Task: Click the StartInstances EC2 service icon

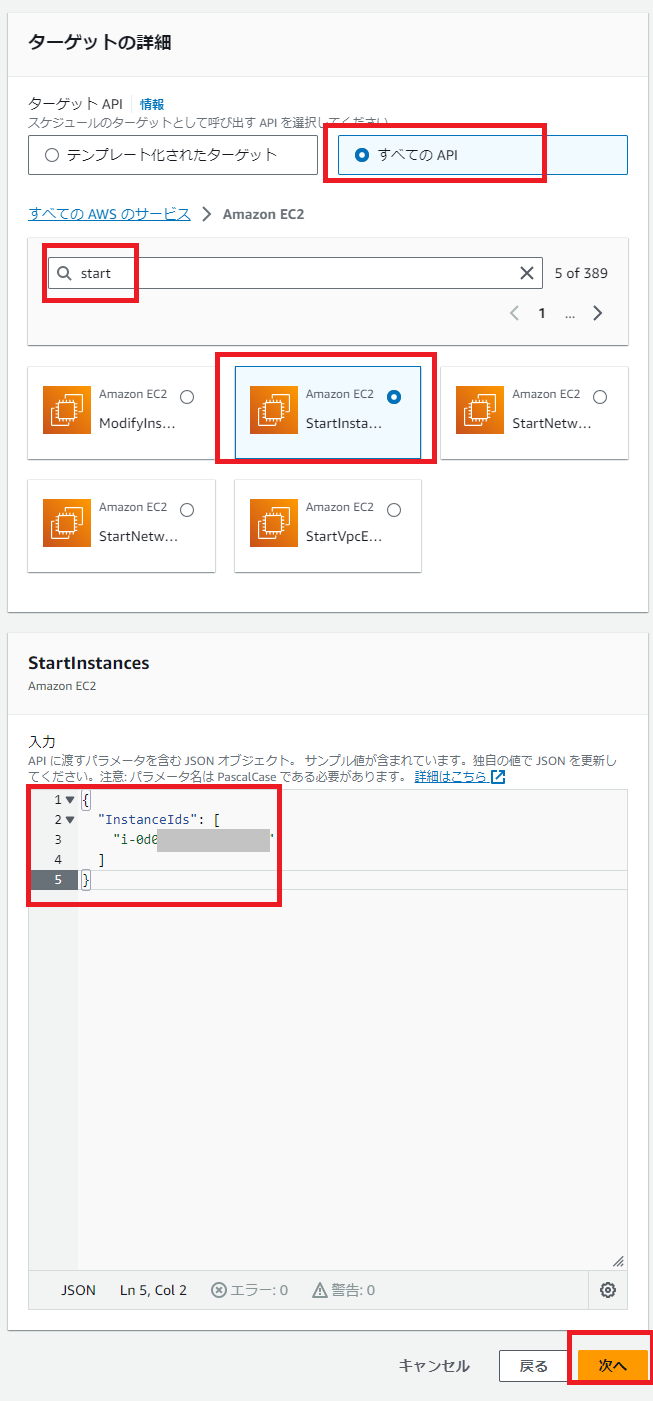Action: [x=267, y=410]
